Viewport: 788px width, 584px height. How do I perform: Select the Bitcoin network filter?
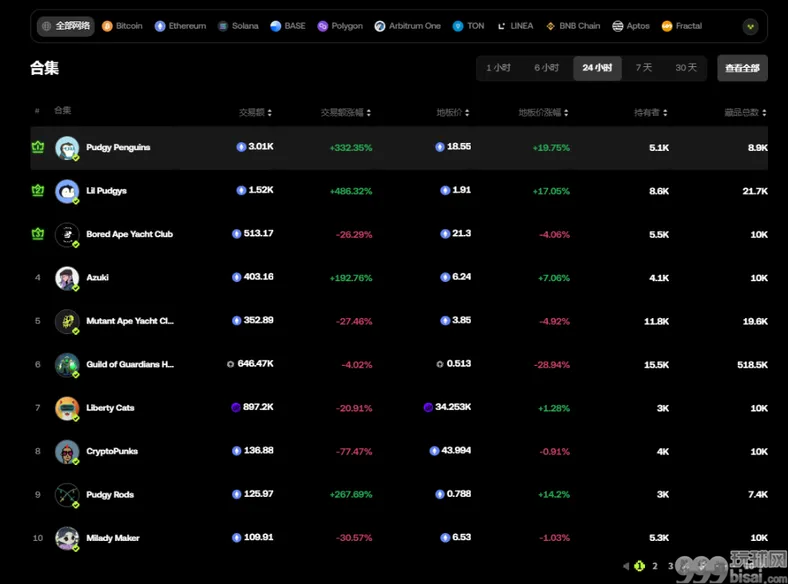tap(122, 26)
